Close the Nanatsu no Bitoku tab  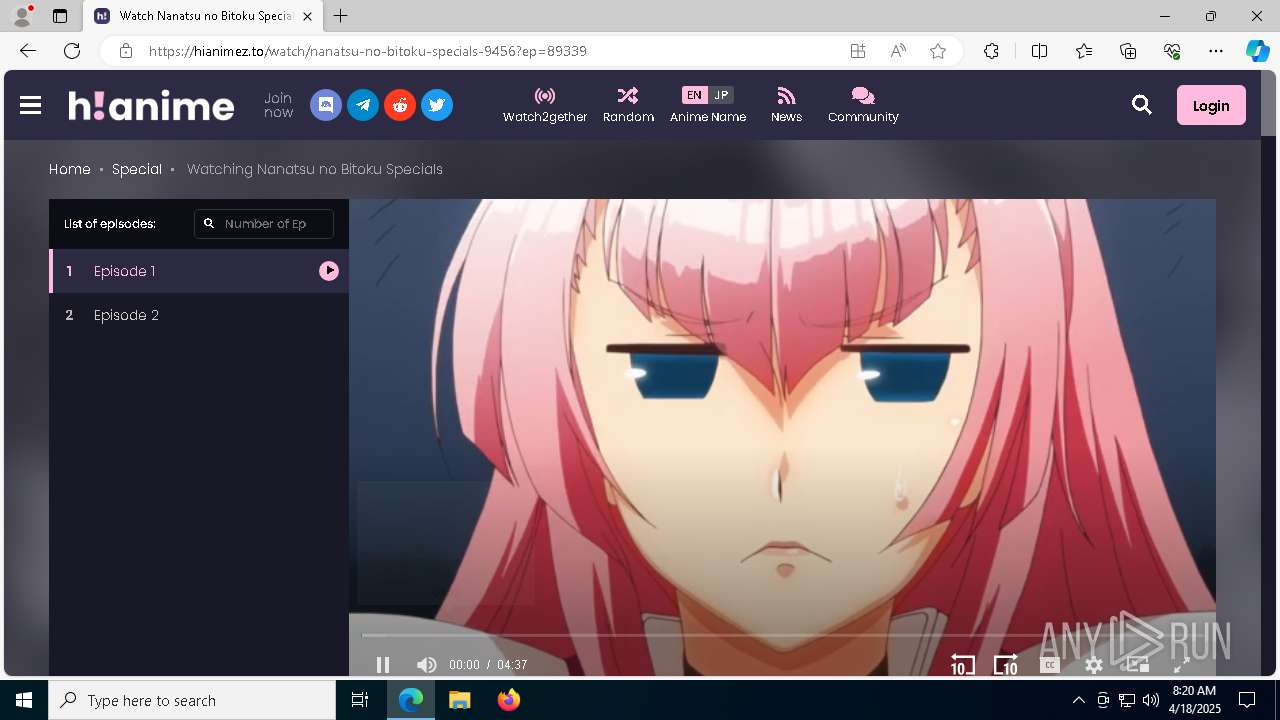pos(307,16)
